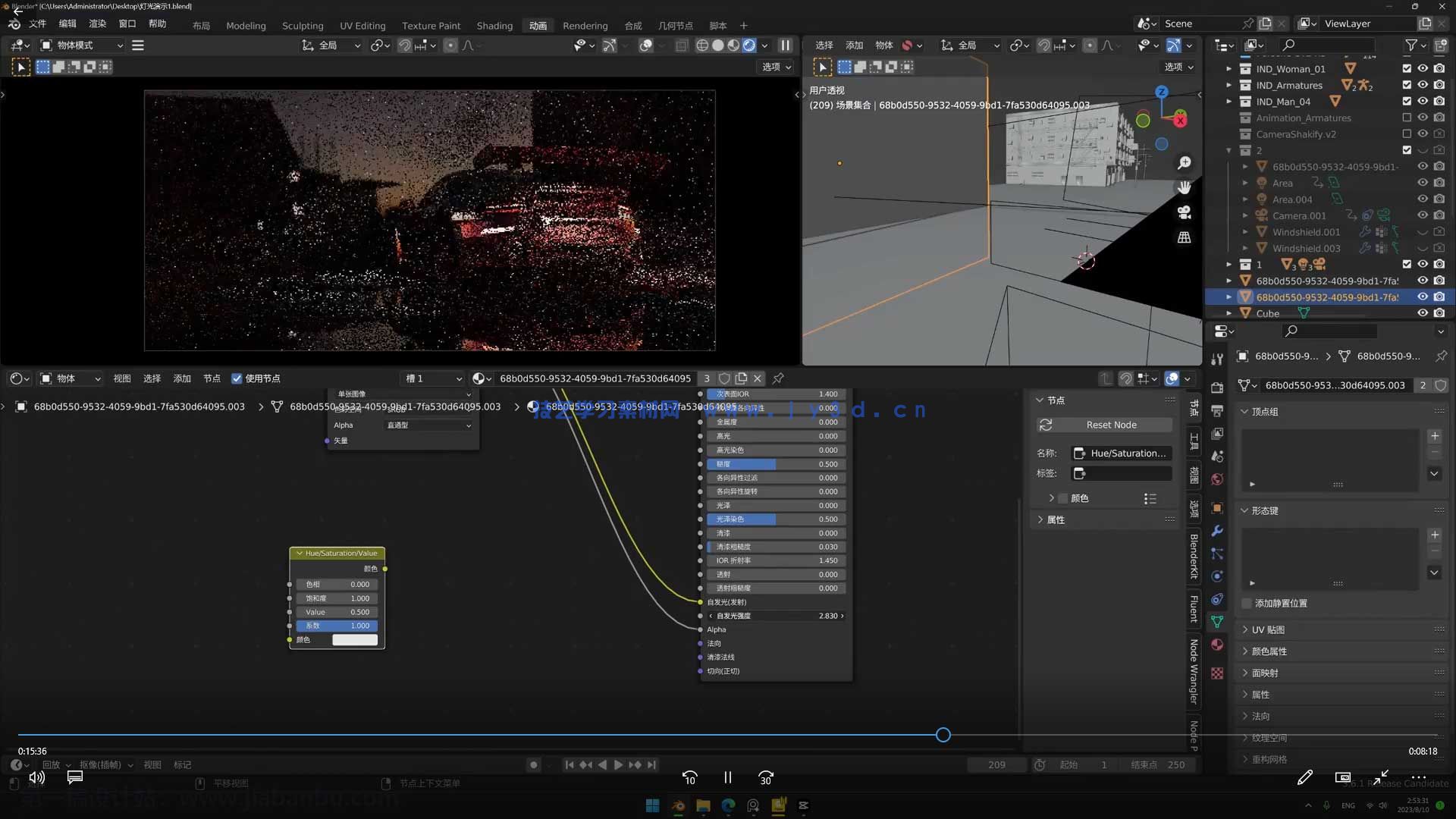Pause the rendered viewport preview

point(786,45)
